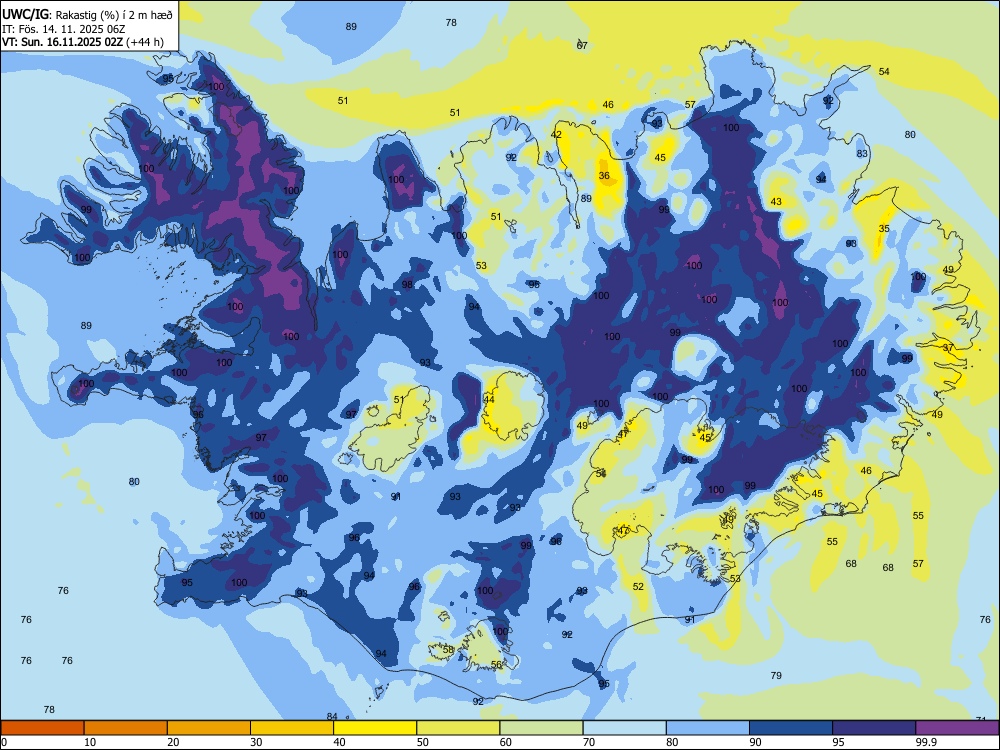1000x750 pixels.
Task: Click the legend tick label '40'
Action: coord(339,742)
